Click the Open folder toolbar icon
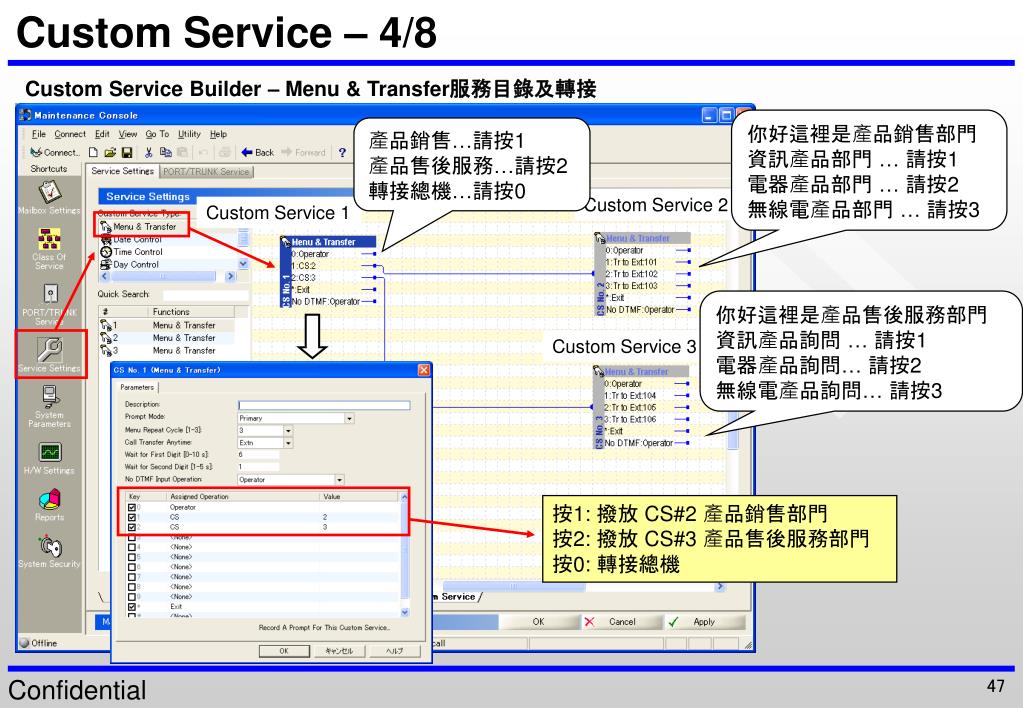The image size is (1023, 708). pos(110,152)
